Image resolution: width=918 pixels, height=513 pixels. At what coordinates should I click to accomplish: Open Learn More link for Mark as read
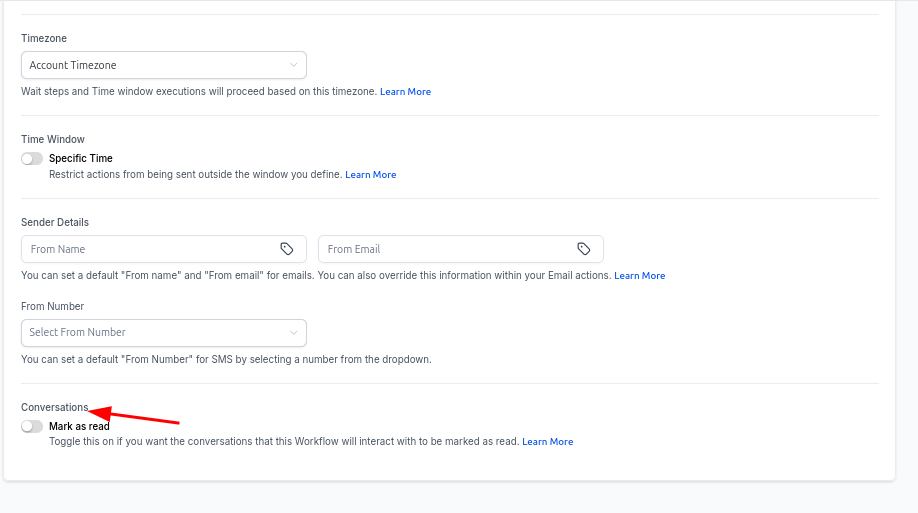pos(547,442)
